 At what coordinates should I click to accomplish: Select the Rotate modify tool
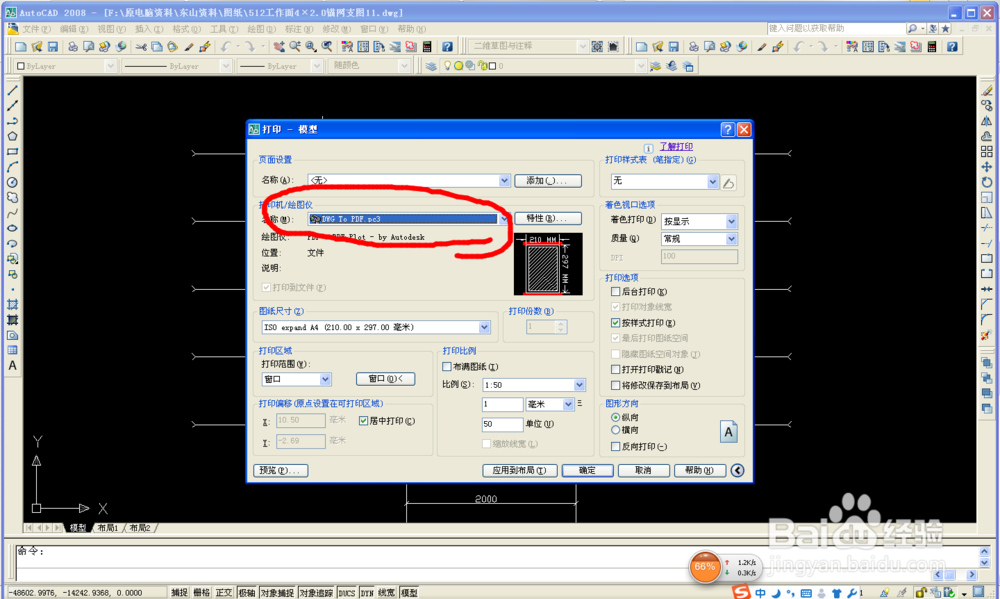pyautogui.click(x=987, y=182)
